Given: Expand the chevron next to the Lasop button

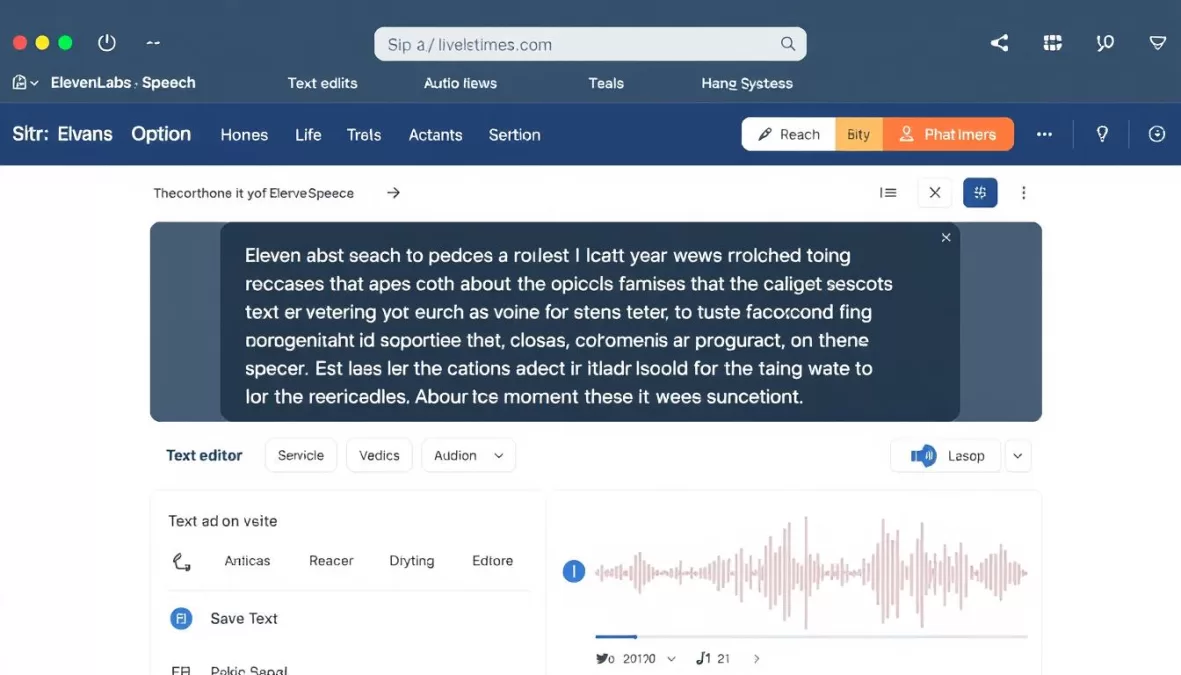Looking at the screenshot, I should (1018, 455).
